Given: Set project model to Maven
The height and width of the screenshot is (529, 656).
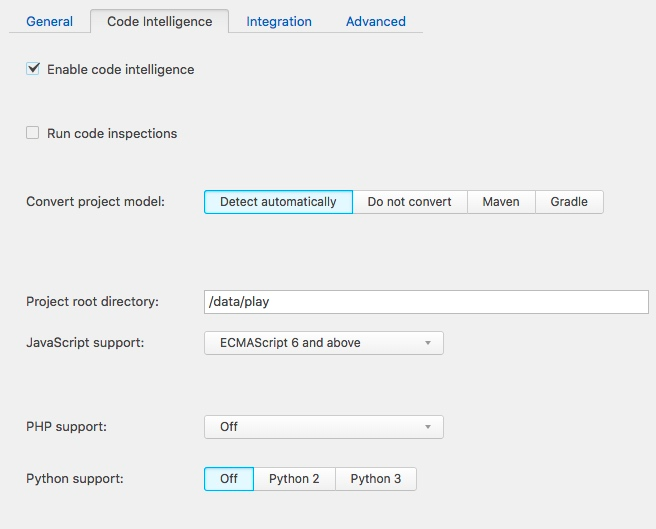Looking at the screenshot, I should click(501, 202).
